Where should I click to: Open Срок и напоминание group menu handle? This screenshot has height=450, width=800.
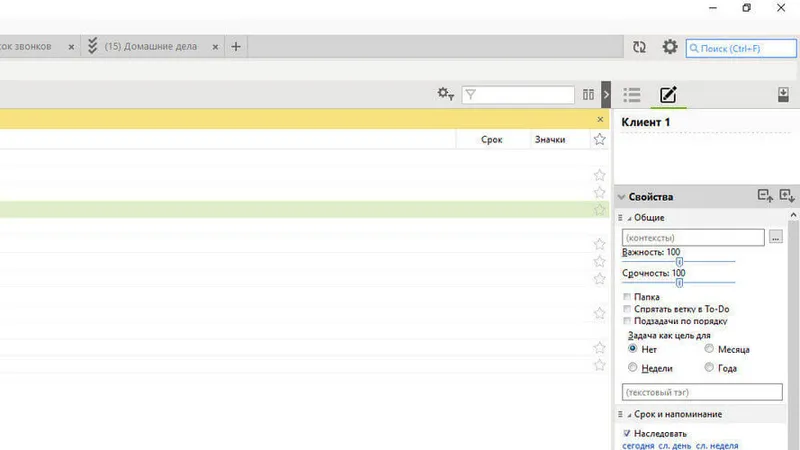coord(620,414)
